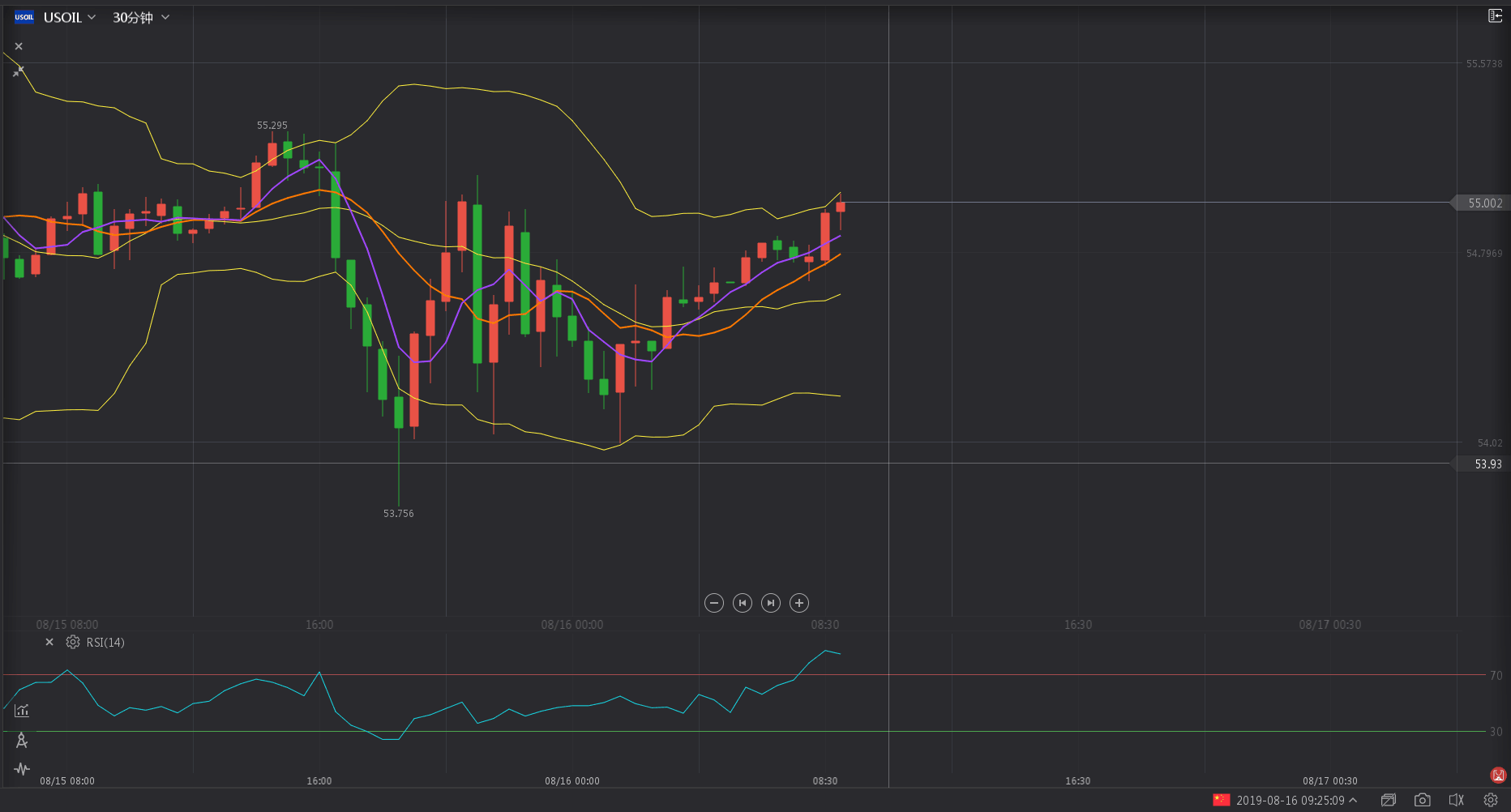
Task: Click the RSI(14) indicator label
Action: pos(105,643)
